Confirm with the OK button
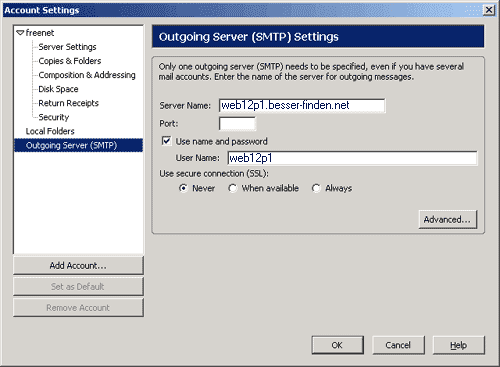500x367 pixels. tap(337, 345)
